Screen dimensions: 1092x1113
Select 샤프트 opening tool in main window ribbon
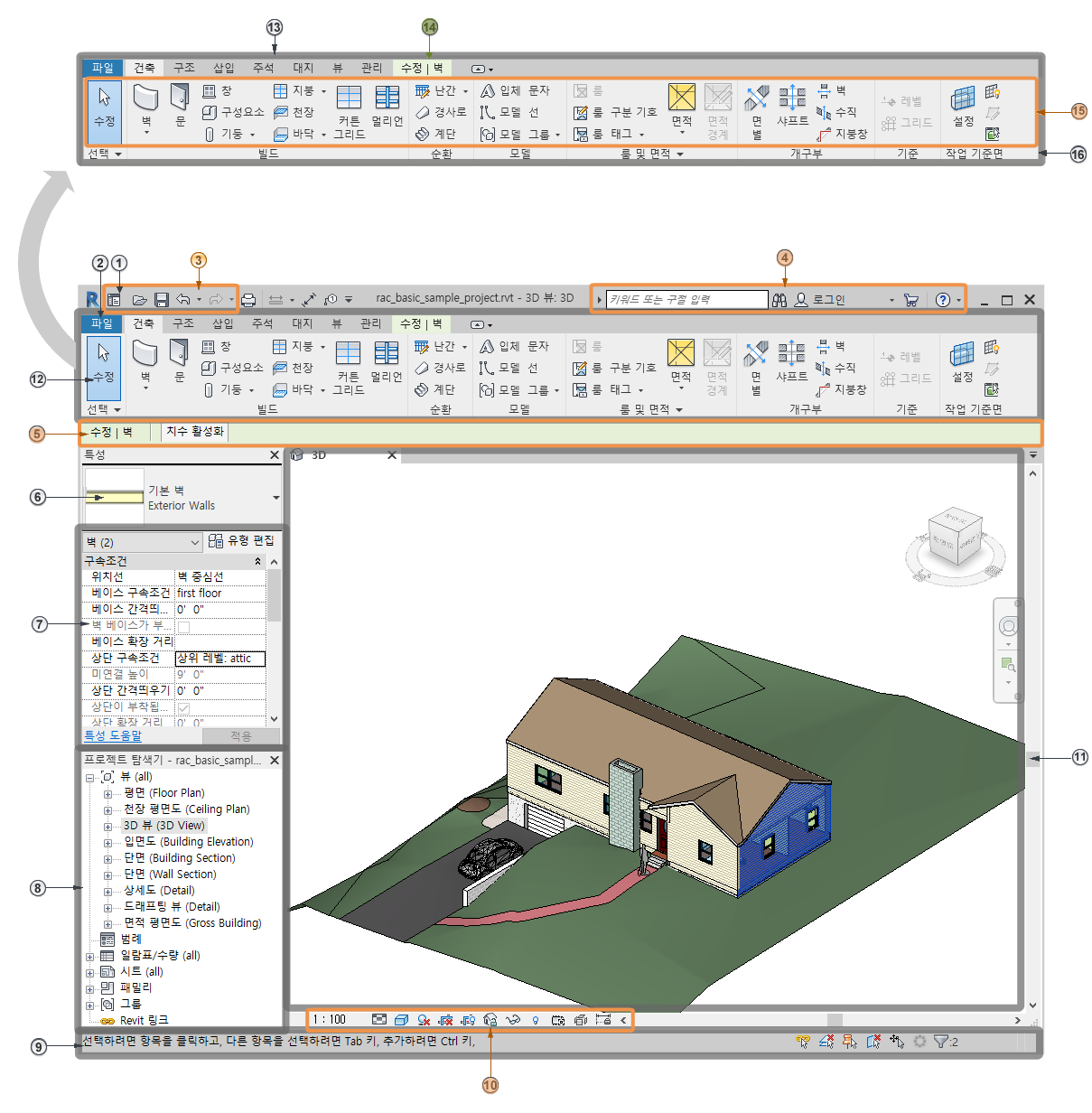tap(792, 361)
